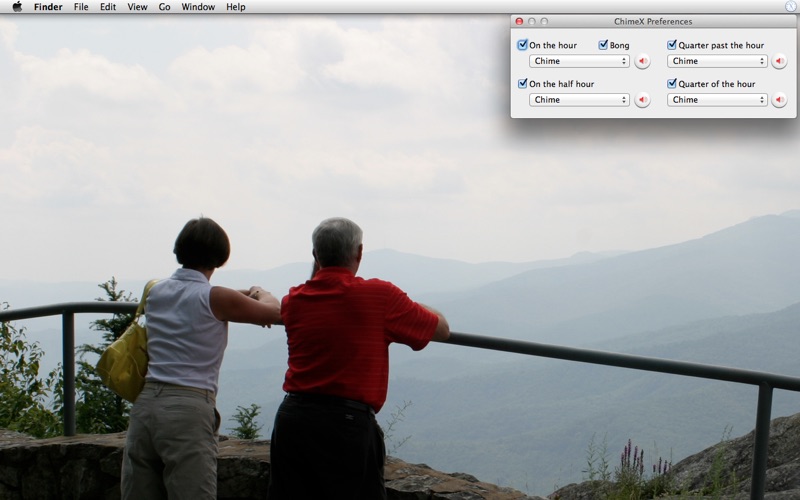800x500 pixels.
Task: Preview the On the half hour sound
Action: [x=642, y=100]
